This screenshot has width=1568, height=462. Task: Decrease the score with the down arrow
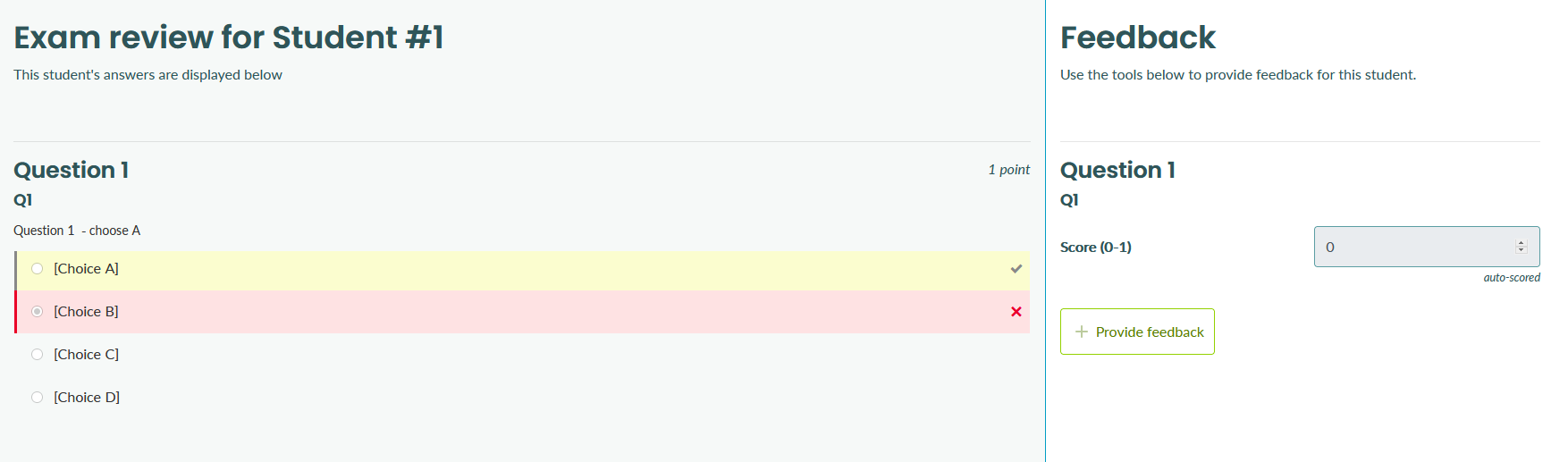(1522, 250)
